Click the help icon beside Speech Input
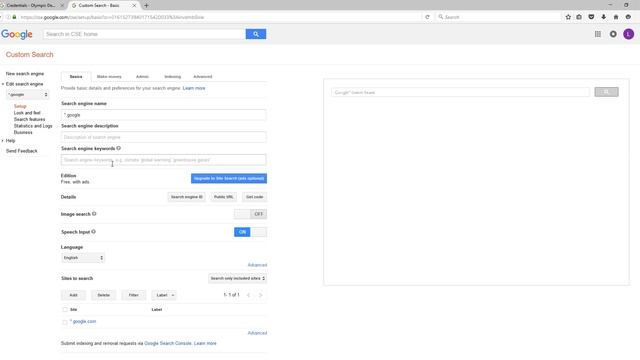The image size is (640, 360). [93, 231]
